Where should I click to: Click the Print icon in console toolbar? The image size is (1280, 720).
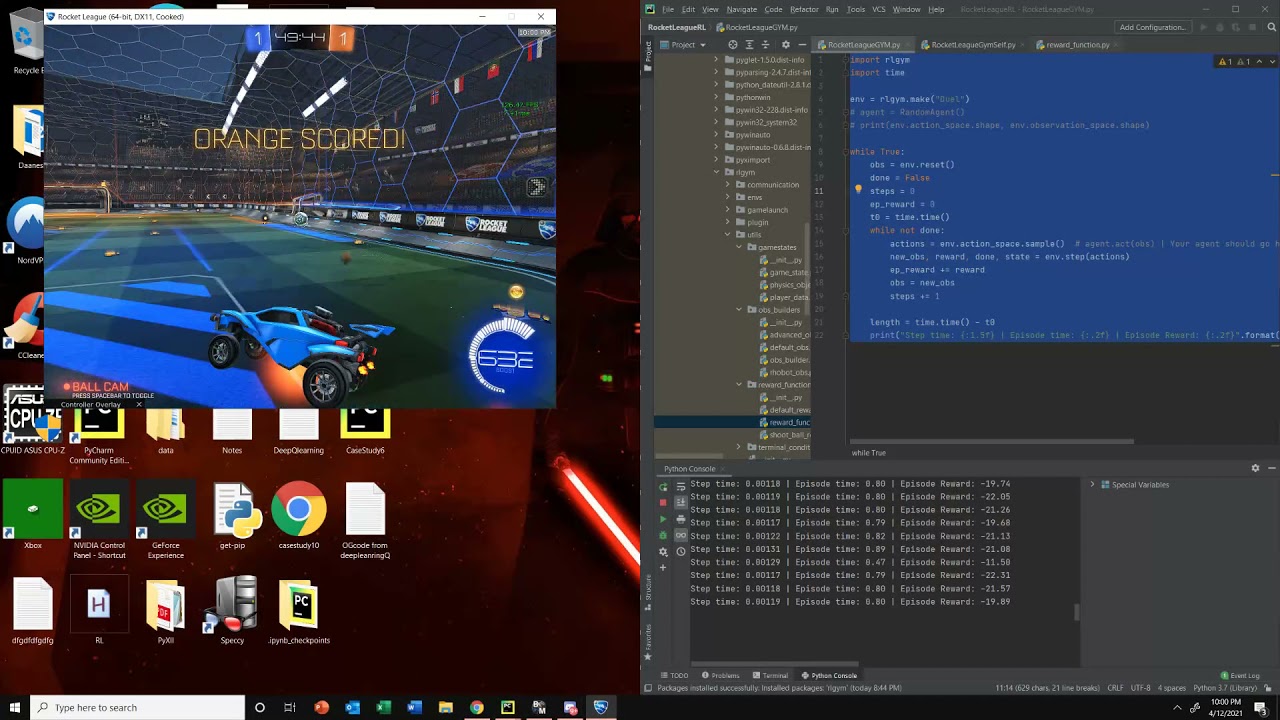[681, 519]
